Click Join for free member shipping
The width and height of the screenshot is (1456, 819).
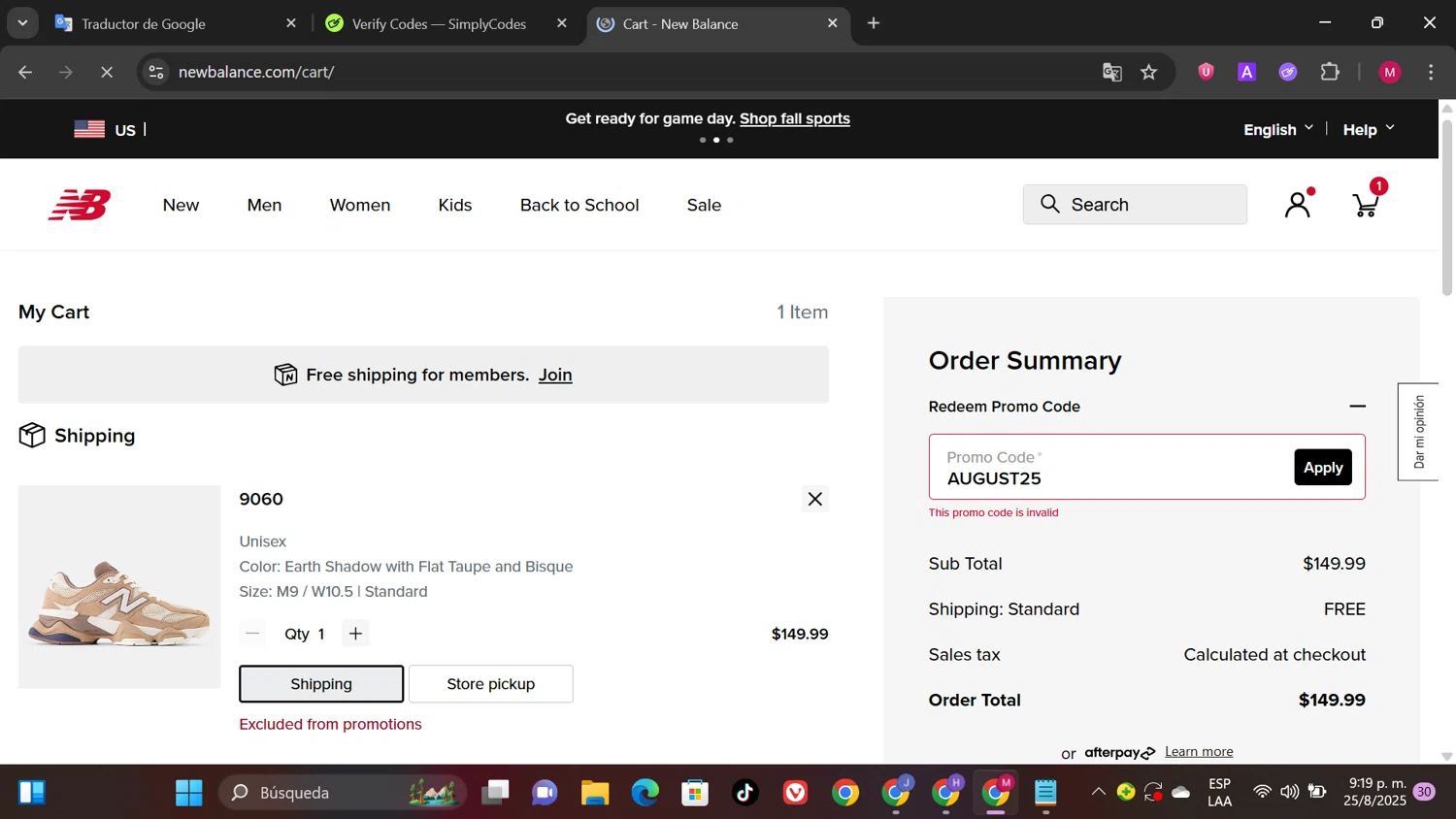pos(555,375)
